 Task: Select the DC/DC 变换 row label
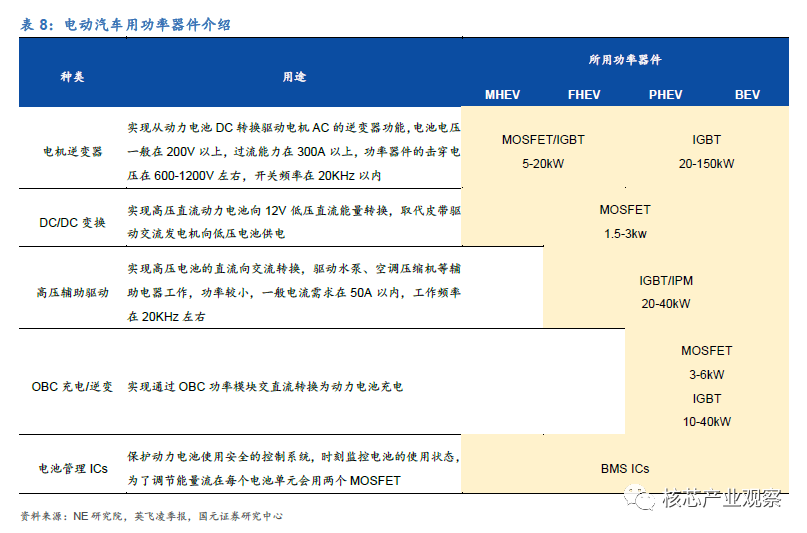(x=71, y=222)
